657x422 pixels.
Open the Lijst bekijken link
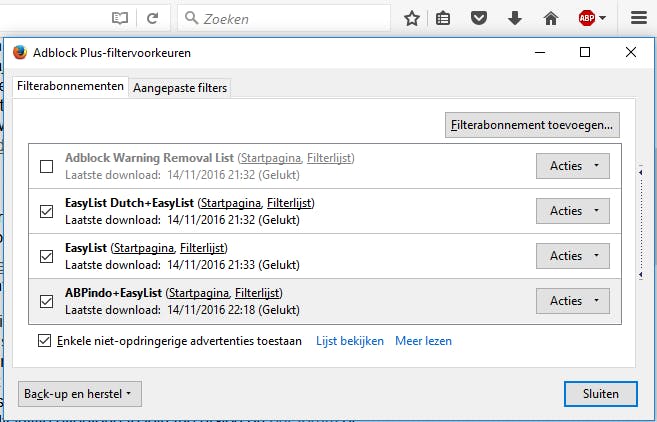pyautogui.click(x=349, y=341)
